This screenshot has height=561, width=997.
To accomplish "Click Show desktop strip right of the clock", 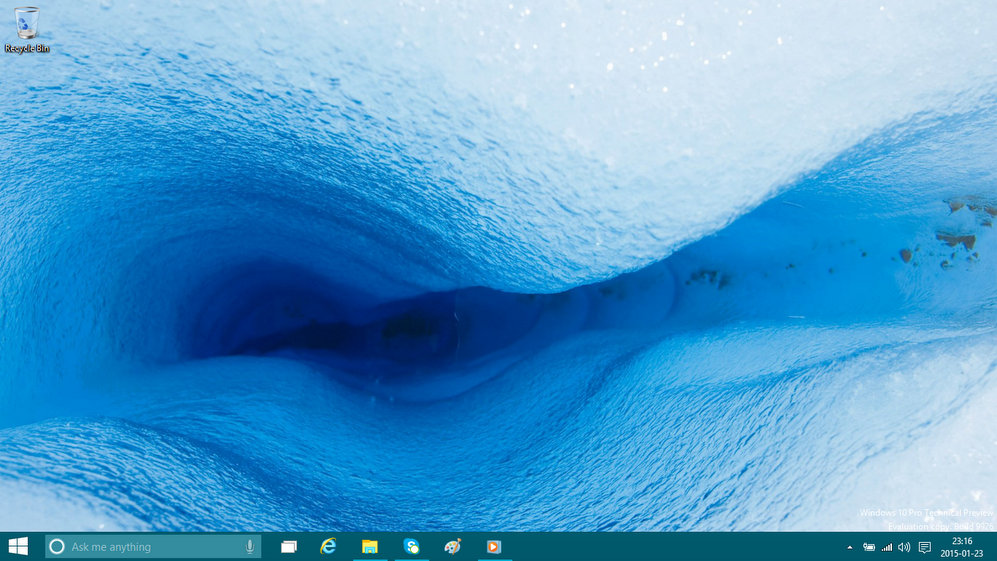I will [x=994, y=547].
